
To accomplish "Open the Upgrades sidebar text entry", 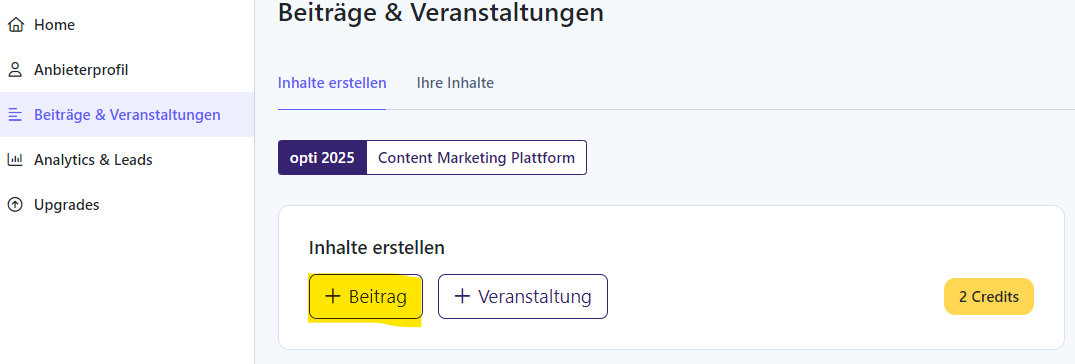I will pyautogui.click(x=67, y=205).
